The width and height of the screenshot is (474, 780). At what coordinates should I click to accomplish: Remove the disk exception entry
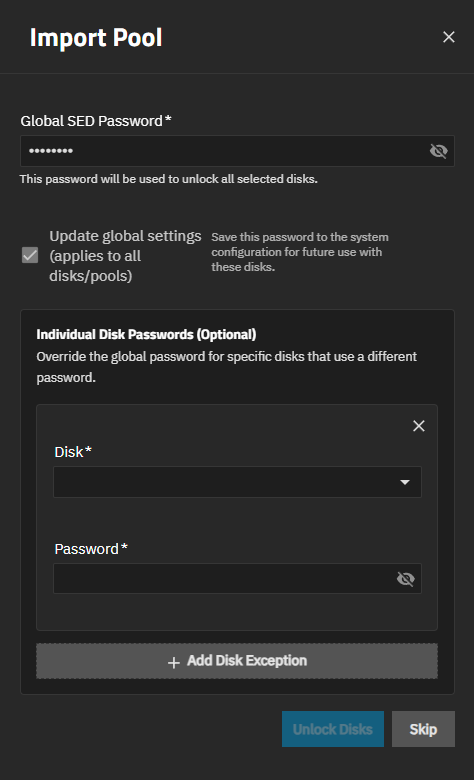pos(419,426)
